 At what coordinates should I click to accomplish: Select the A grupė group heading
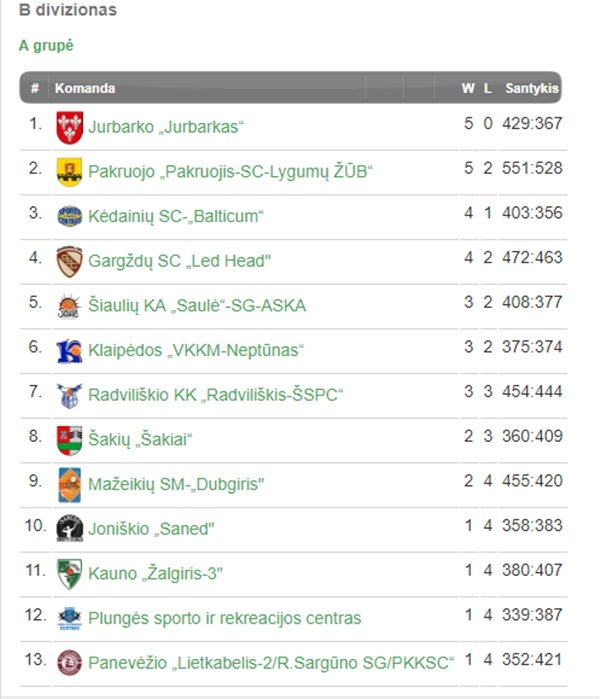(x=46, y=46)
